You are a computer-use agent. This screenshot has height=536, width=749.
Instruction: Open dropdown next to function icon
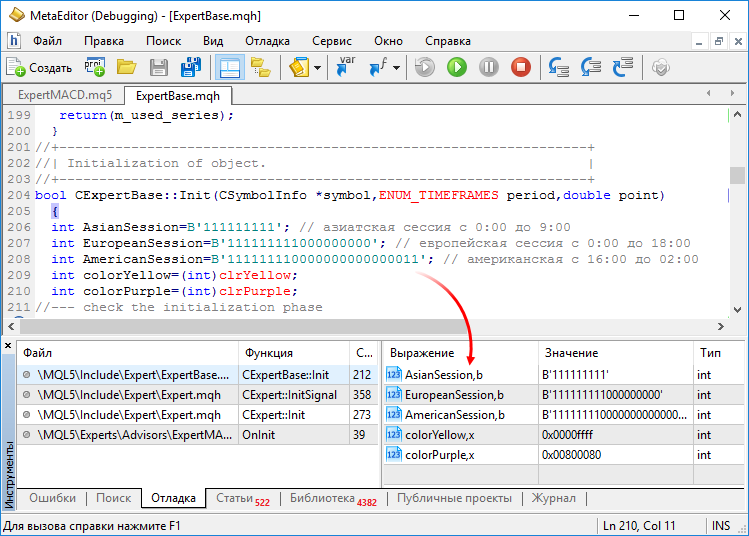[396, 68]
